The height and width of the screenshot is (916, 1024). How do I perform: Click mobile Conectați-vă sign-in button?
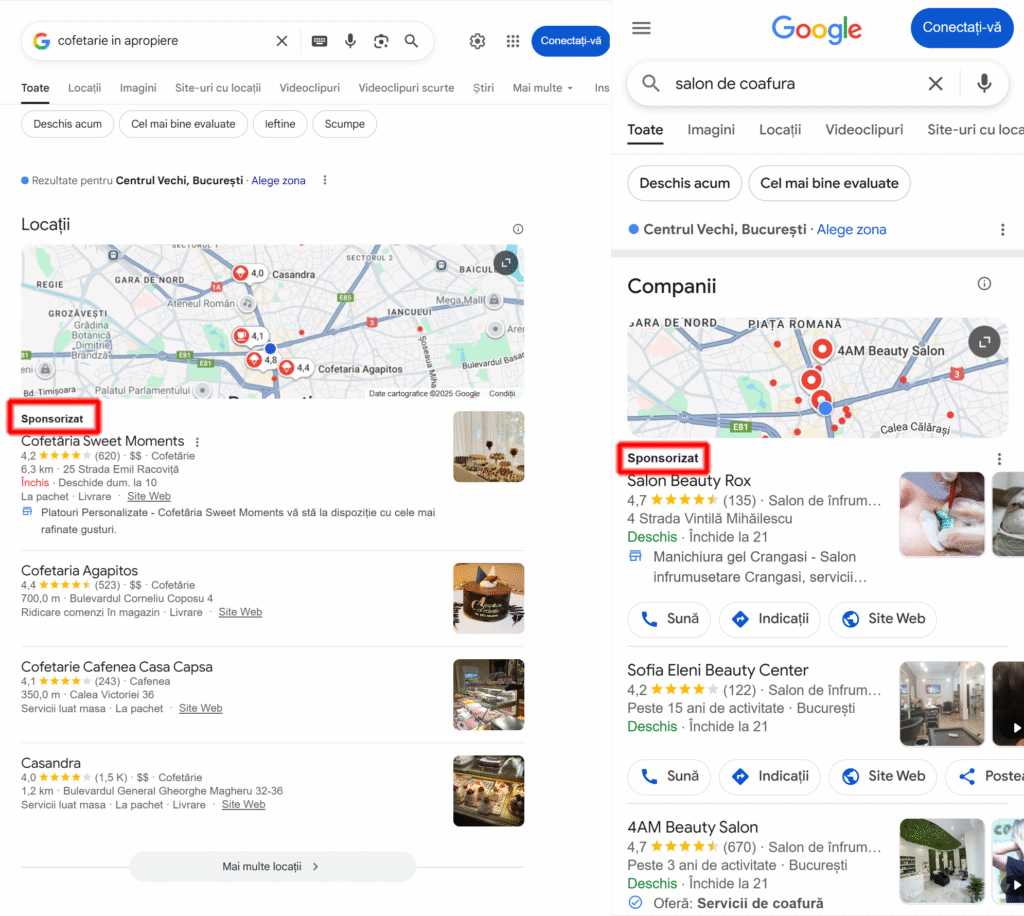coord(961,28)
